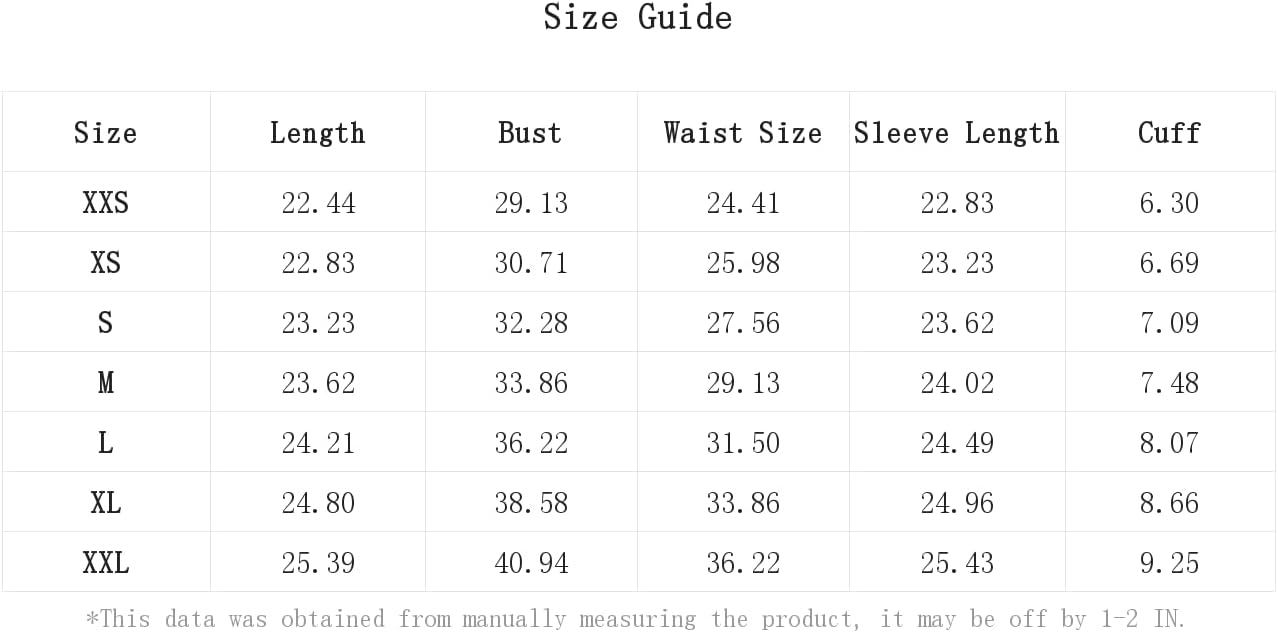Click the Size Guide title
The height and width of the screenshot is (633, 1278).
(638, 17)
